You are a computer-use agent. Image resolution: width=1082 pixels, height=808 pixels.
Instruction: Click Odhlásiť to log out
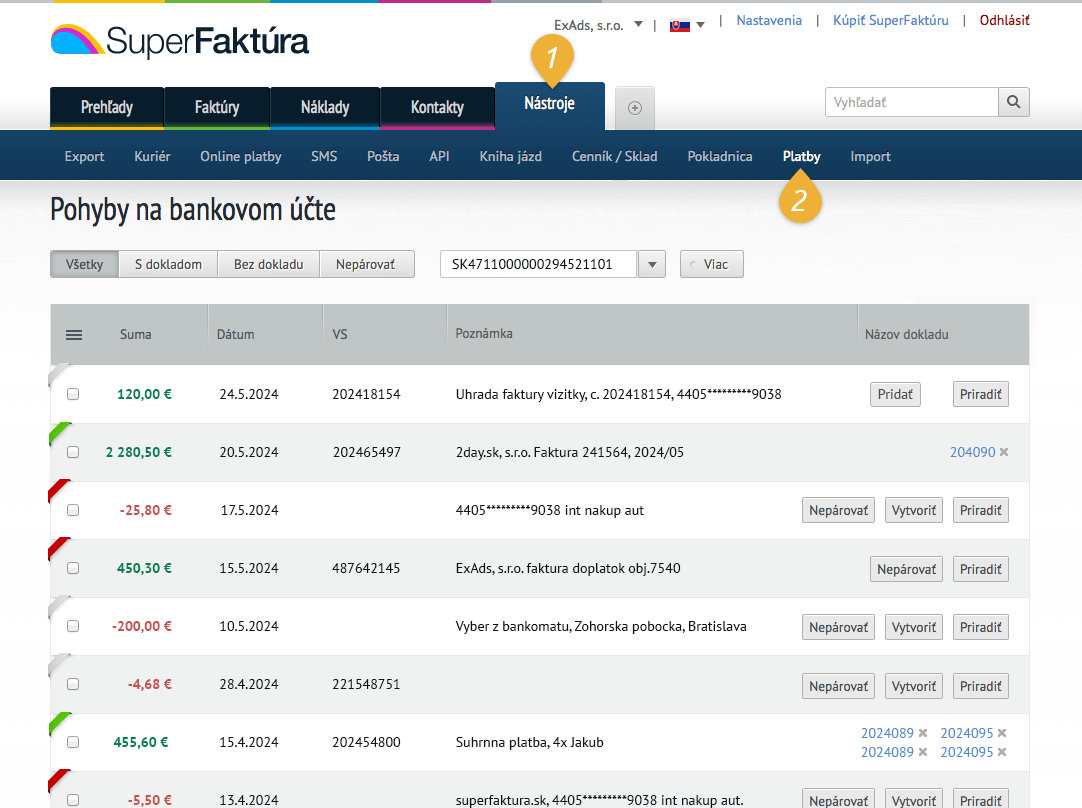point(1004,20)
